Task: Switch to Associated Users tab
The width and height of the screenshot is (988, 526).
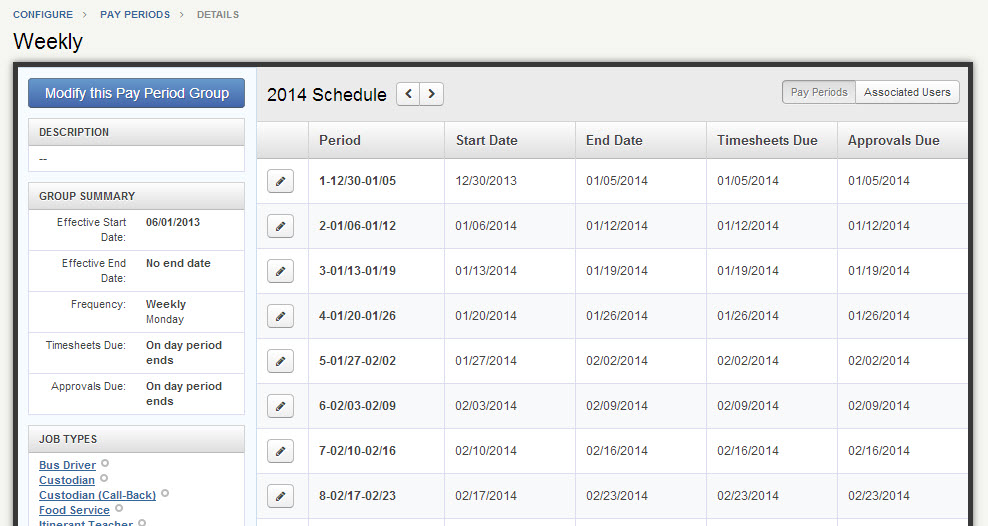Action: point(907,92)
